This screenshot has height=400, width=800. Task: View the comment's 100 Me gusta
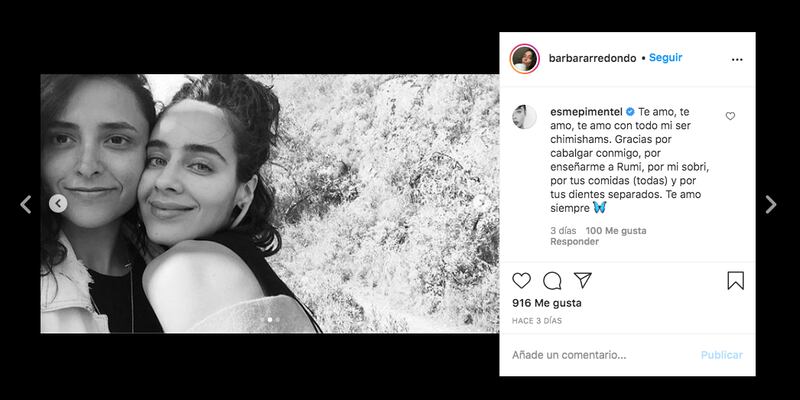pos(616,231)
